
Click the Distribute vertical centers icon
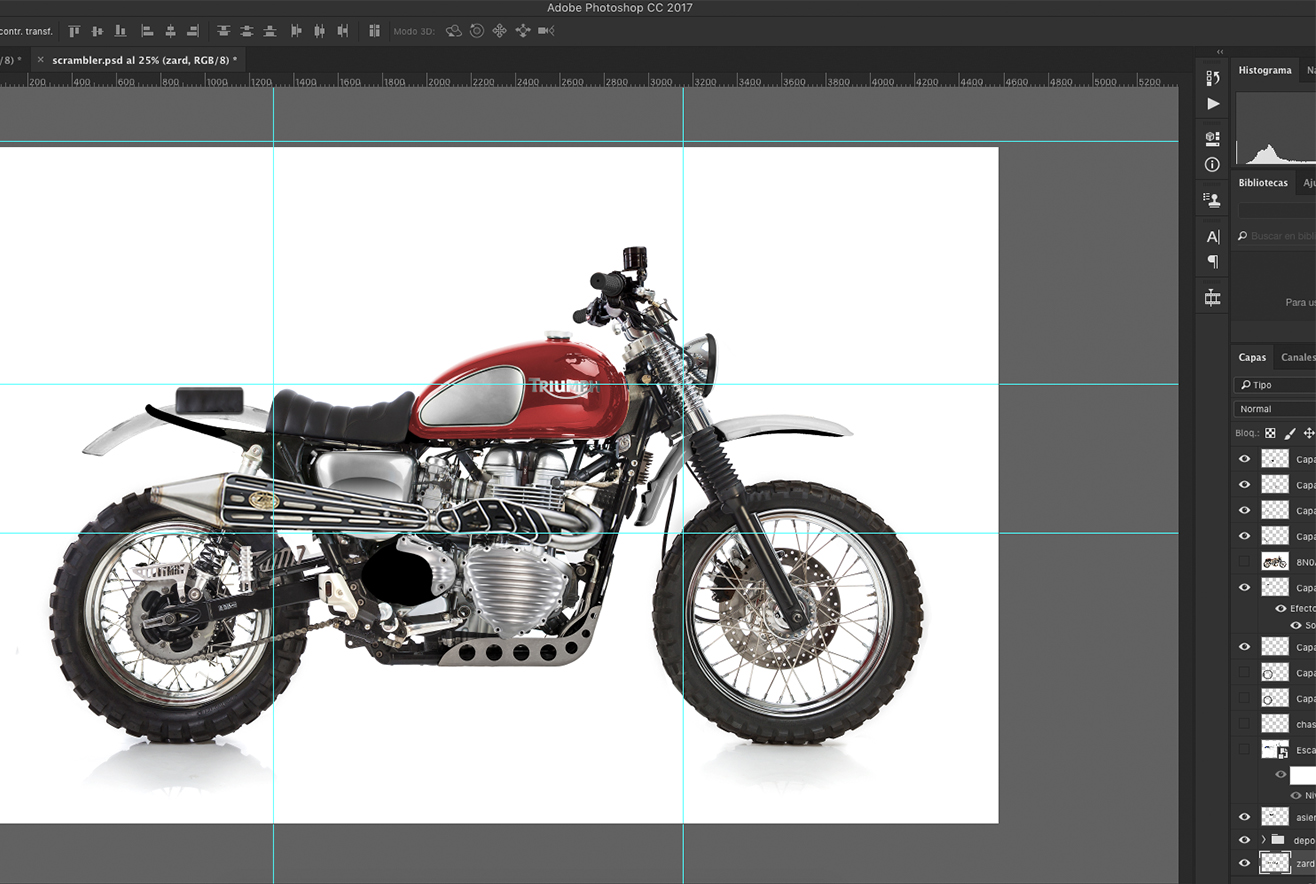coord(246,31)
